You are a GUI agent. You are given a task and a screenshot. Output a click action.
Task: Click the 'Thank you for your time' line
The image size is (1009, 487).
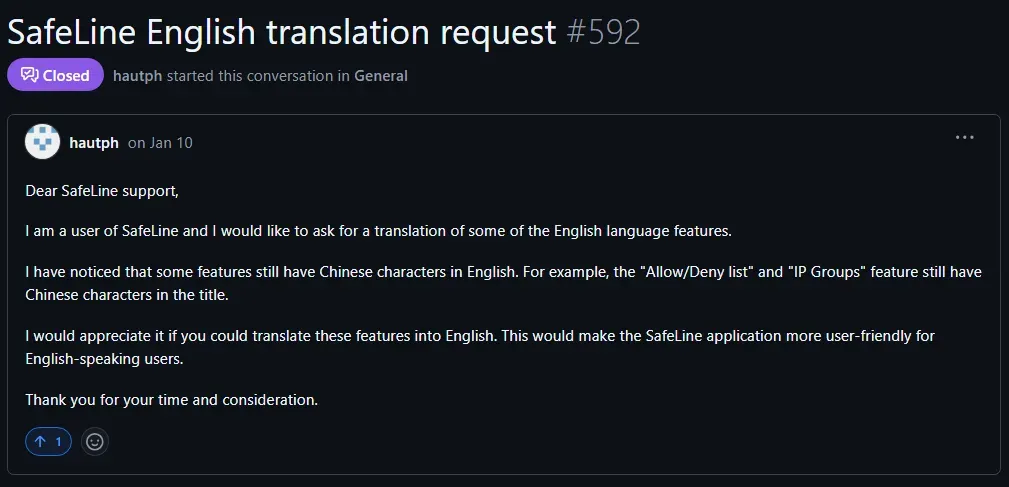click(x=172, y=400)
